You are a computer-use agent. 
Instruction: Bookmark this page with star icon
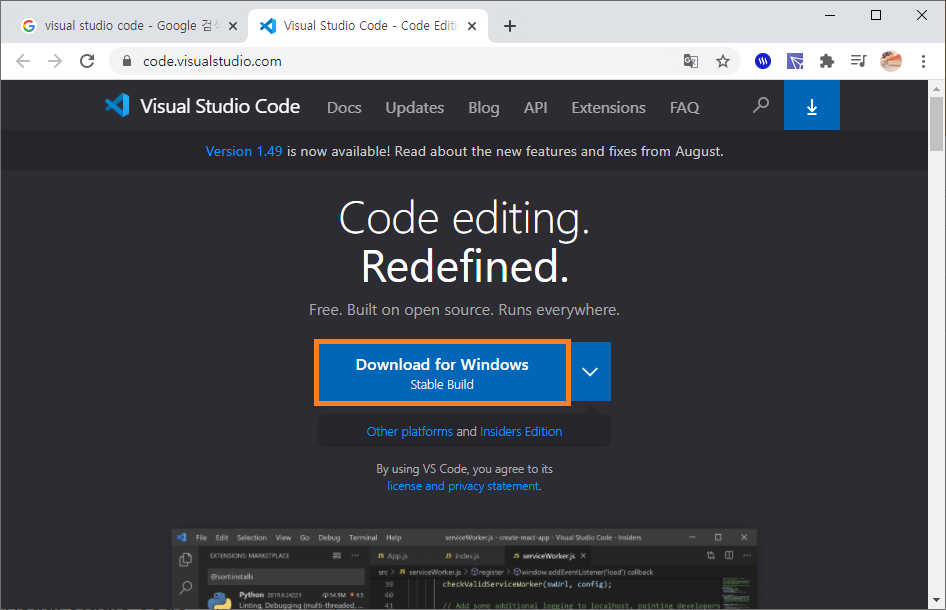[x=723, y=61]
